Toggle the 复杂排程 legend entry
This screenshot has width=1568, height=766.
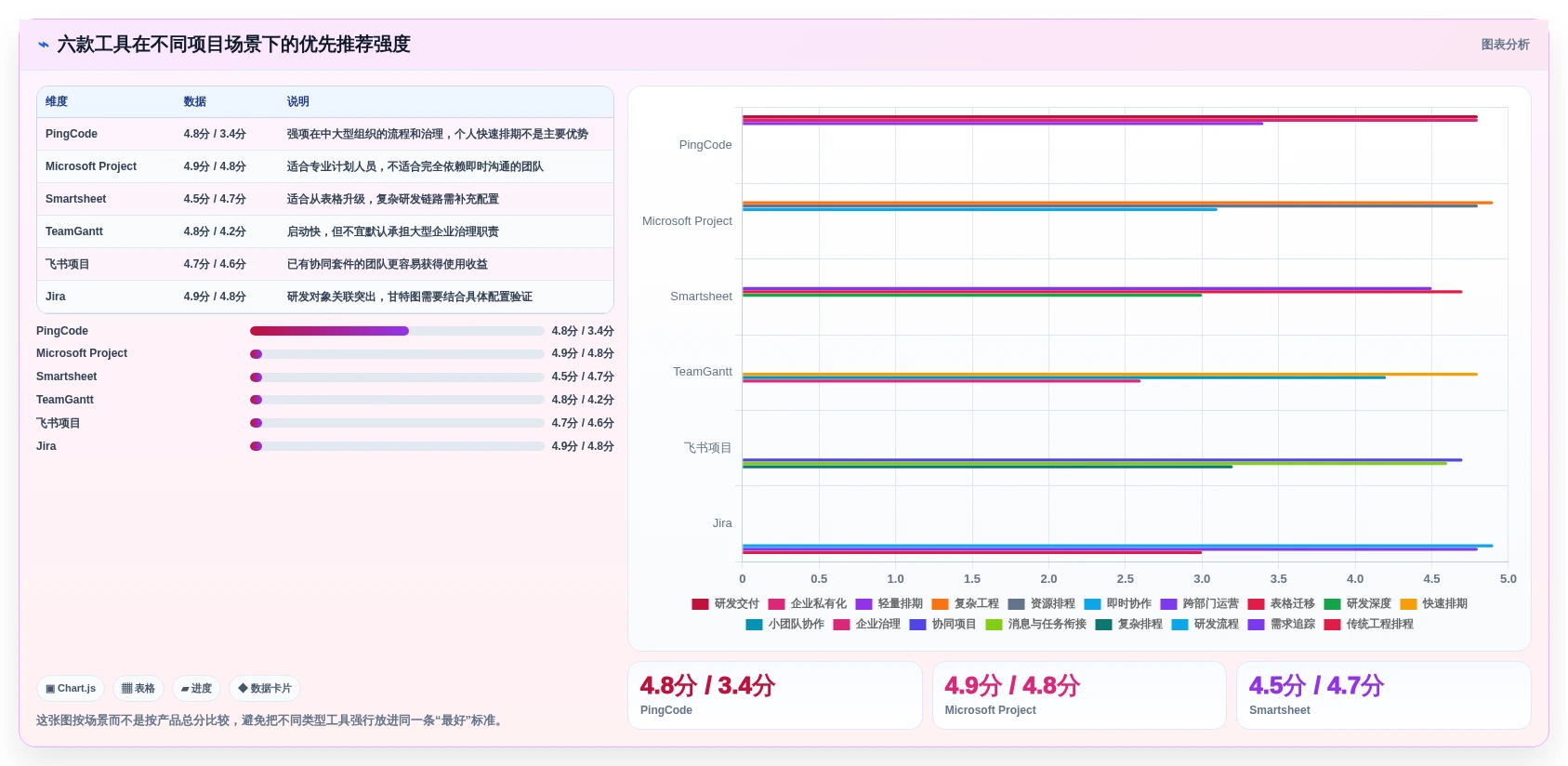(1128, 625)
